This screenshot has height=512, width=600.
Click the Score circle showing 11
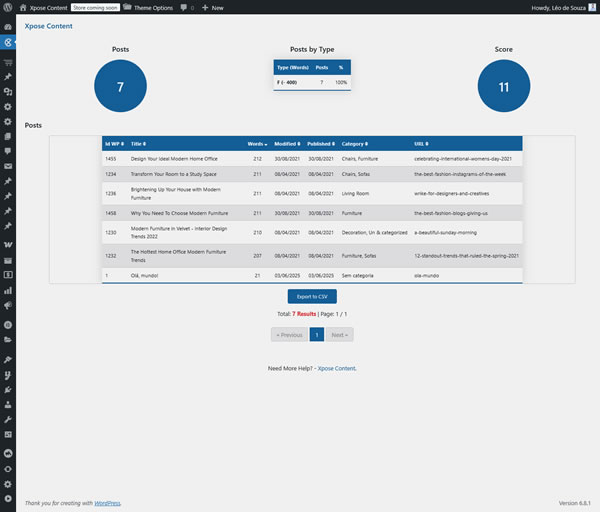click(x=504, y=86)
